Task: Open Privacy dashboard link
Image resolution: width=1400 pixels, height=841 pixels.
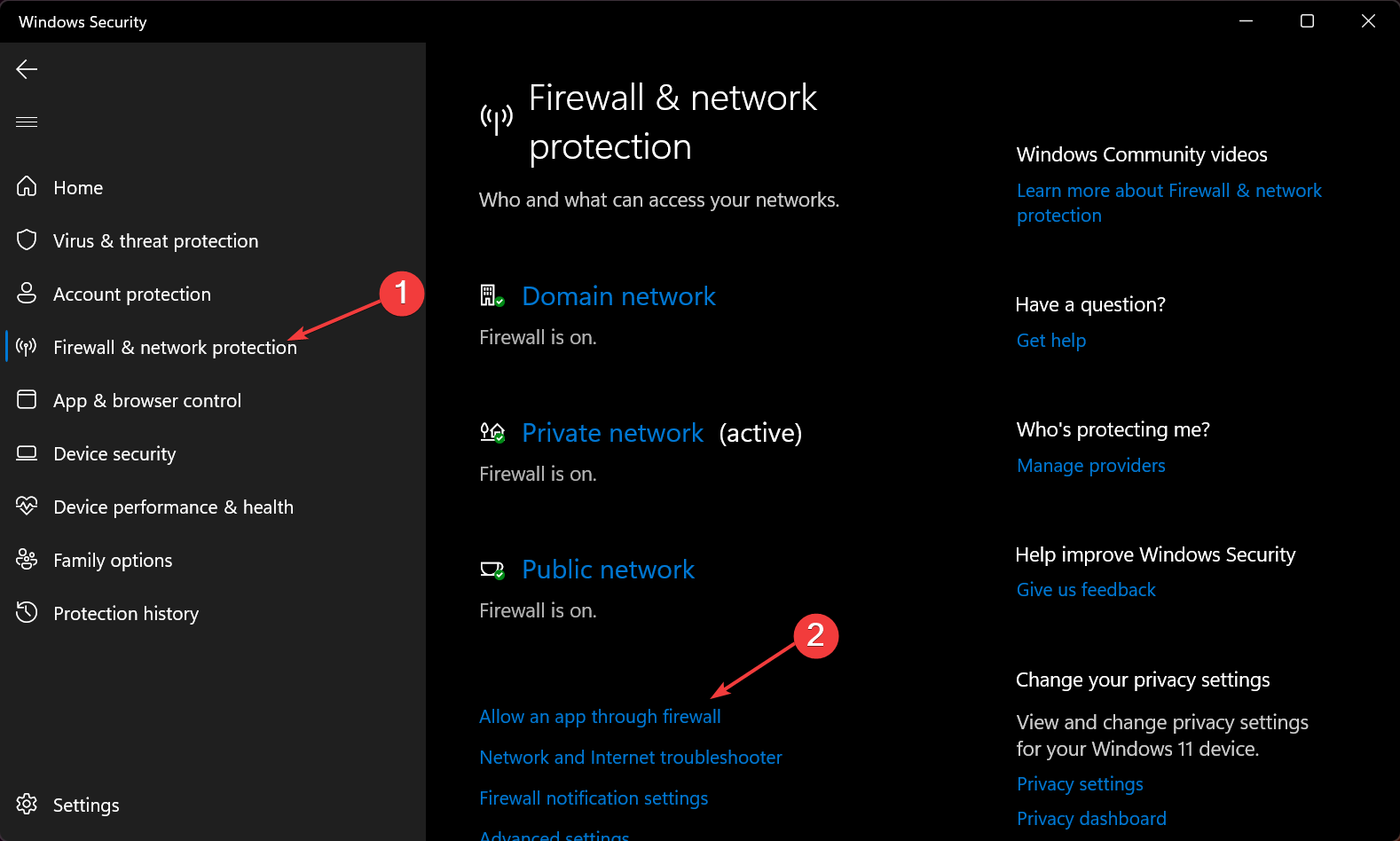Action: (1091, 818)
